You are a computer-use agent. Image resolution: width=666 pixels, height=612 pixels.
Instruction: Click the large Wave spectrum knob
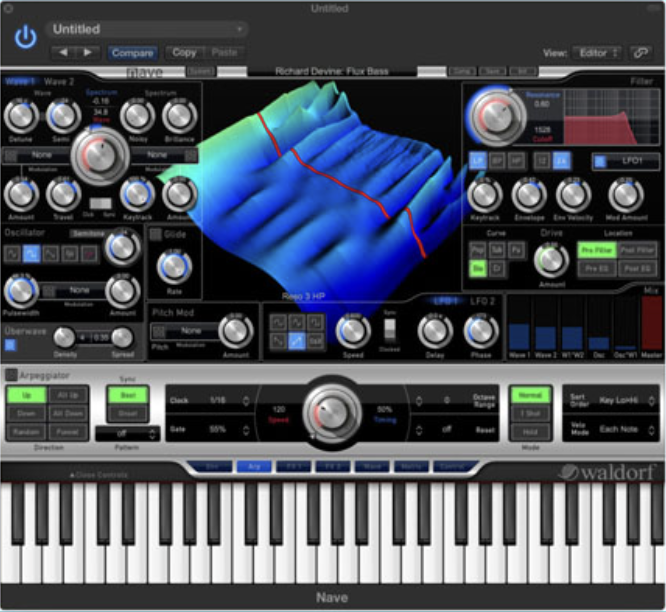[100, 156]
